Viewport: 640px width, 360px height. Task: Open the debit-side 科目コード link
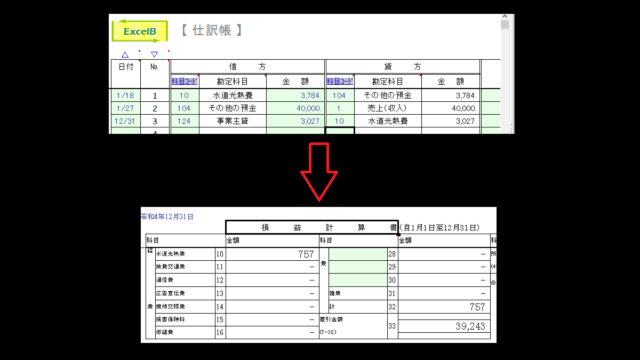tap(184, 81)
